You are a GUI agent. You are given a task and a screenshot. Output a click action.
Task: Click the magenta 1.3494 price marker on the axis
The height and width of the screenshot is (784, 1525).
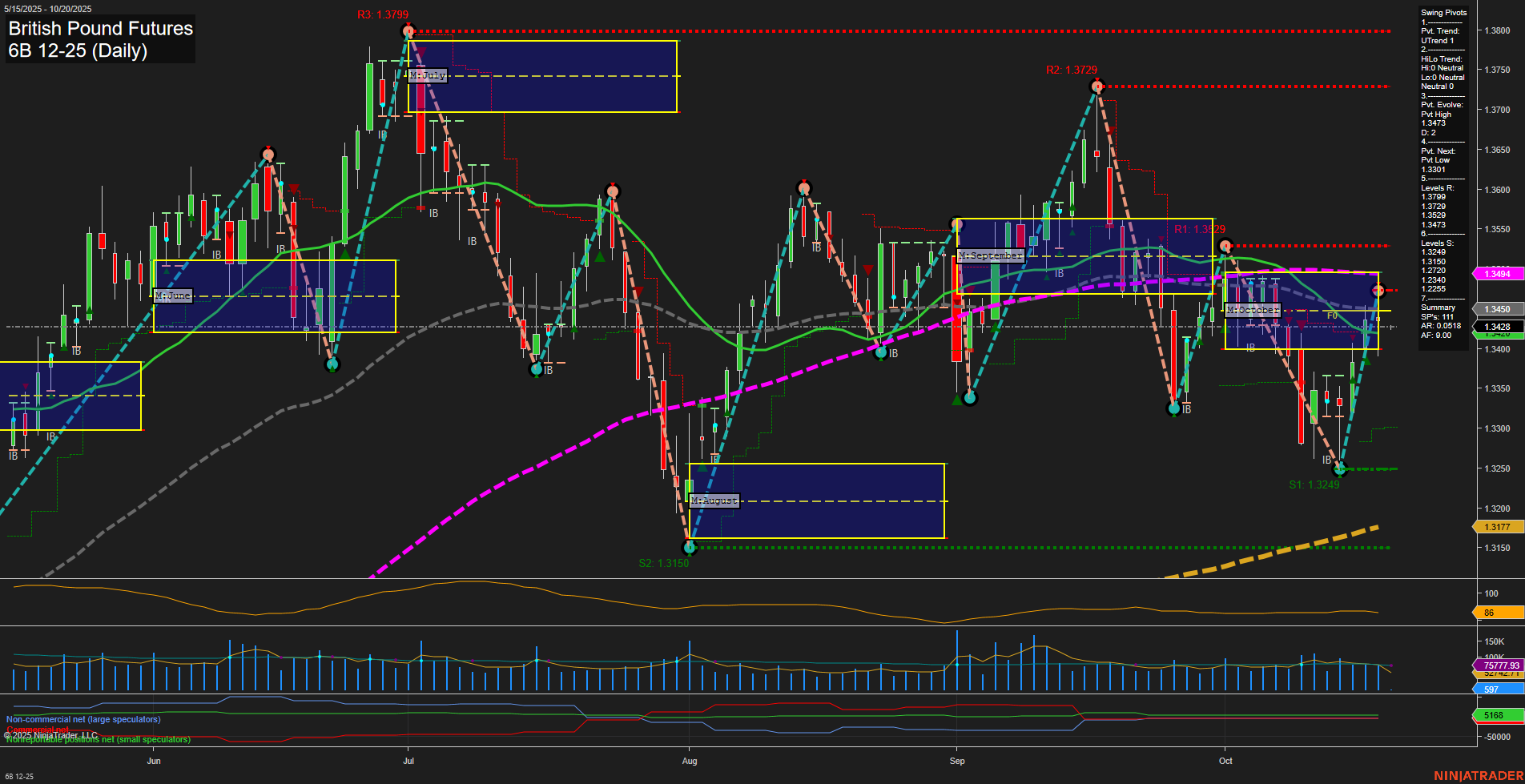pos(1497,274)
